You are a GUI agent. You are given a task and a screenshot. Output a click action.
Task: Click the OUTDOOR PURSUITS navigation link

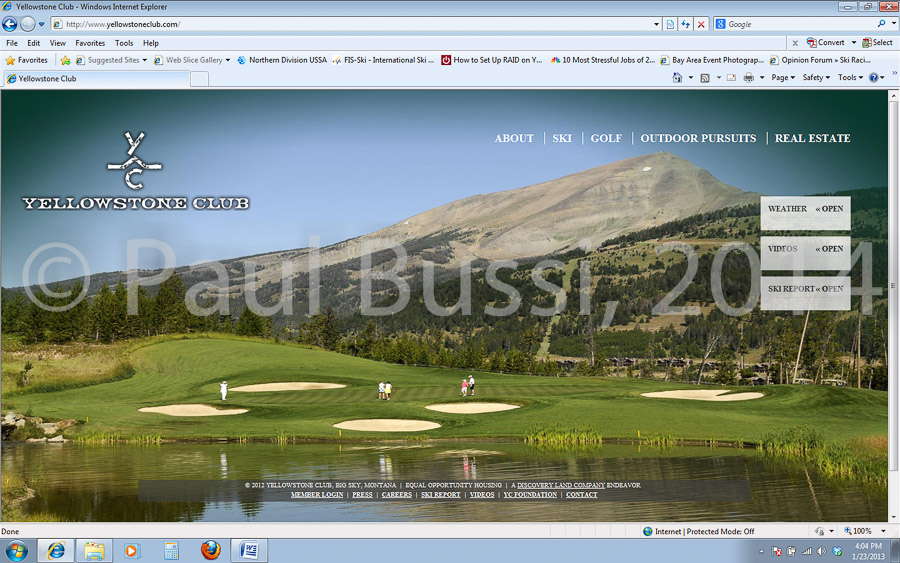coord(698,138)
